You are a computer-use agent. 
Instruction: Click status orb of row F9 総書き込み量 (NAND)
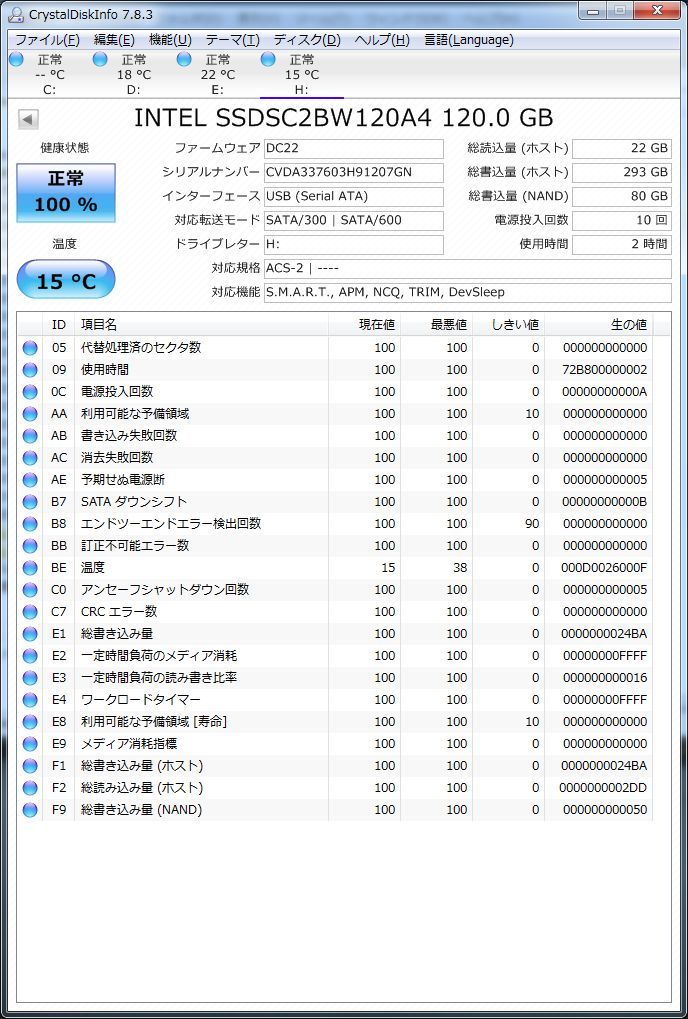[30, 810]
